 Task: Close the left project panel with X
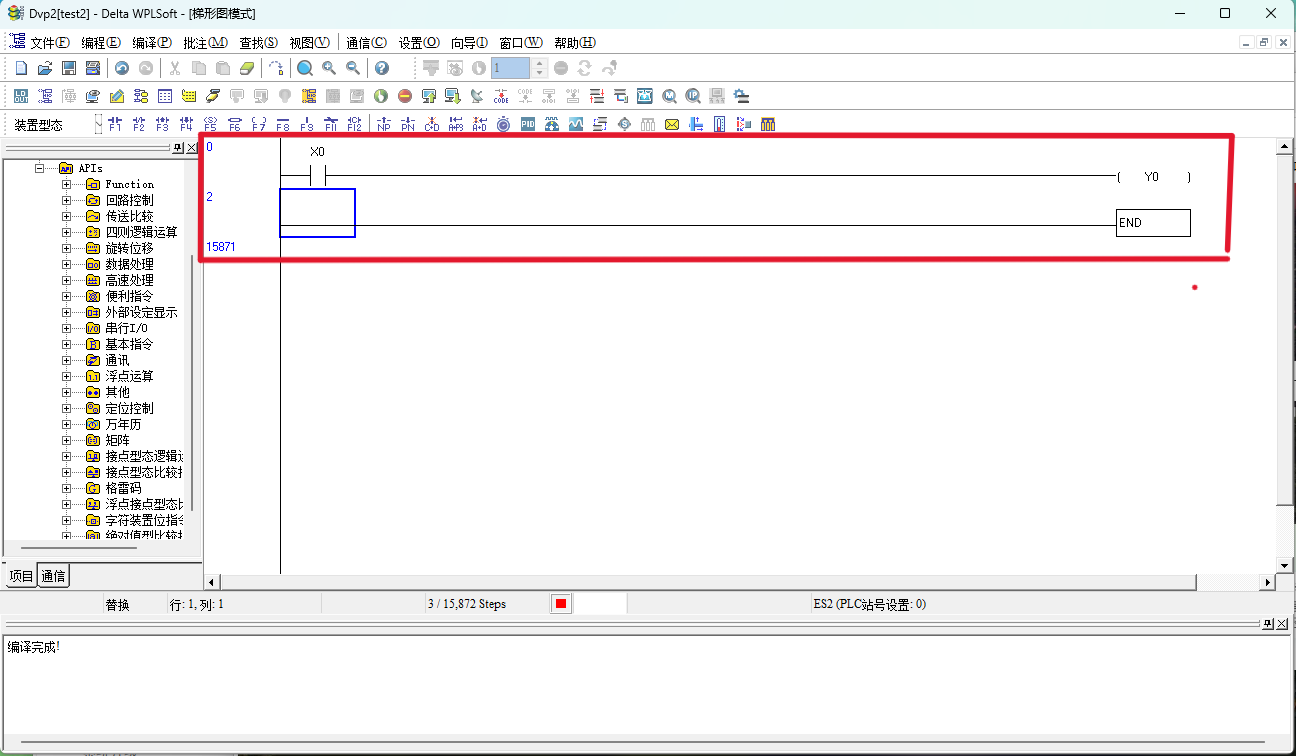[x=192, y=148]
